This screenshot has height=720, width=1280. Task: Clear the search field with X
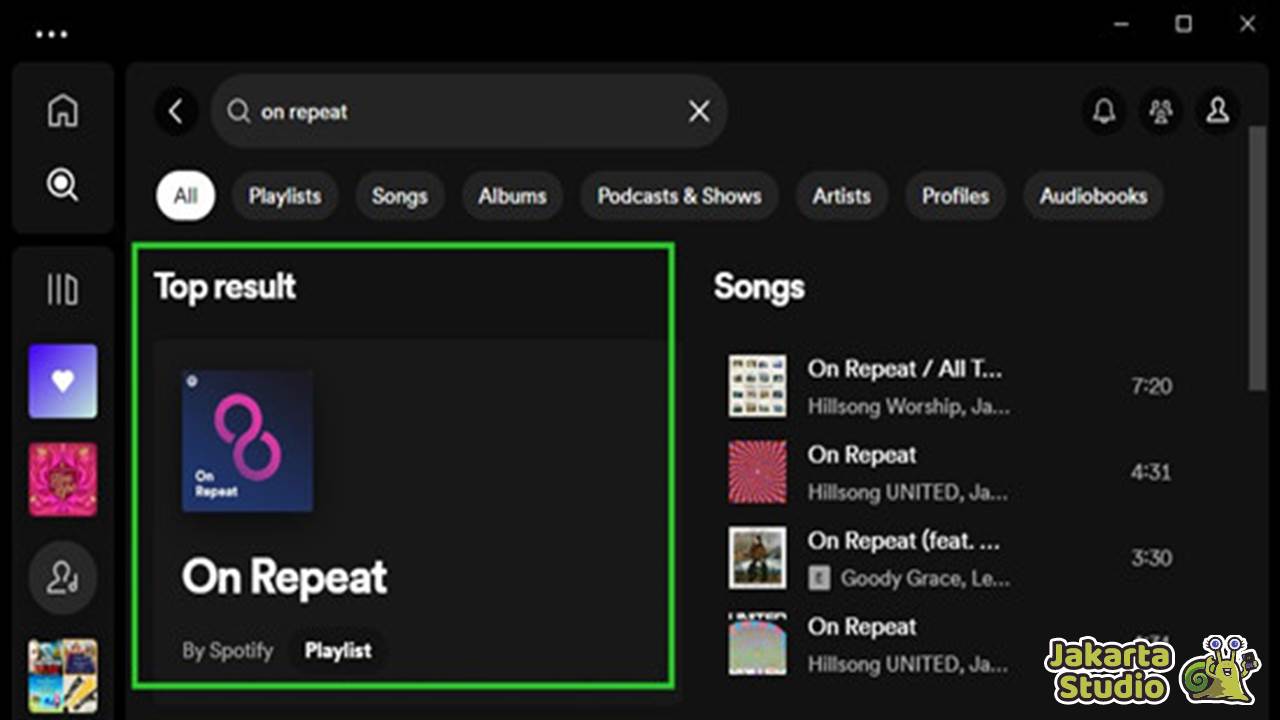699,112
